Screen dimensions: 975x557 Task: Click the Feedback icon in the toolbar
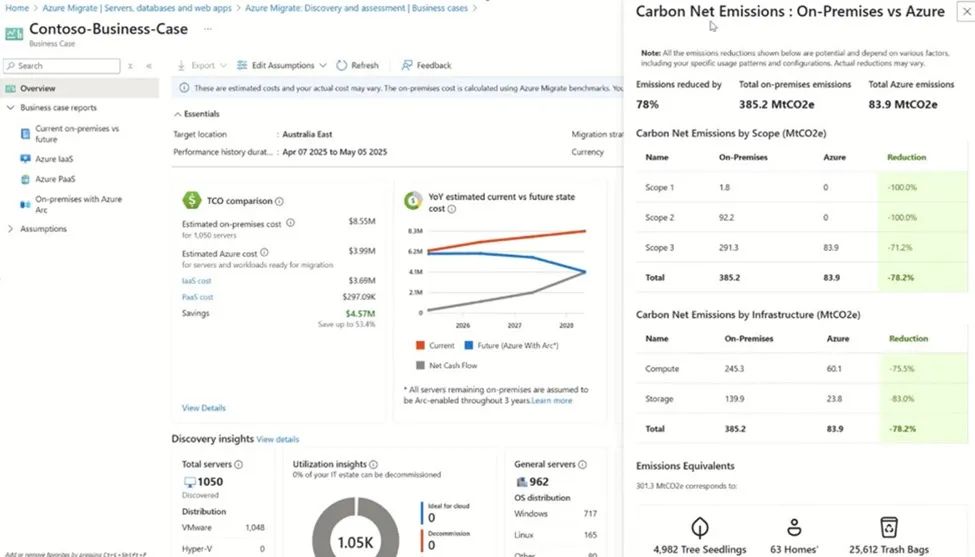407,66
